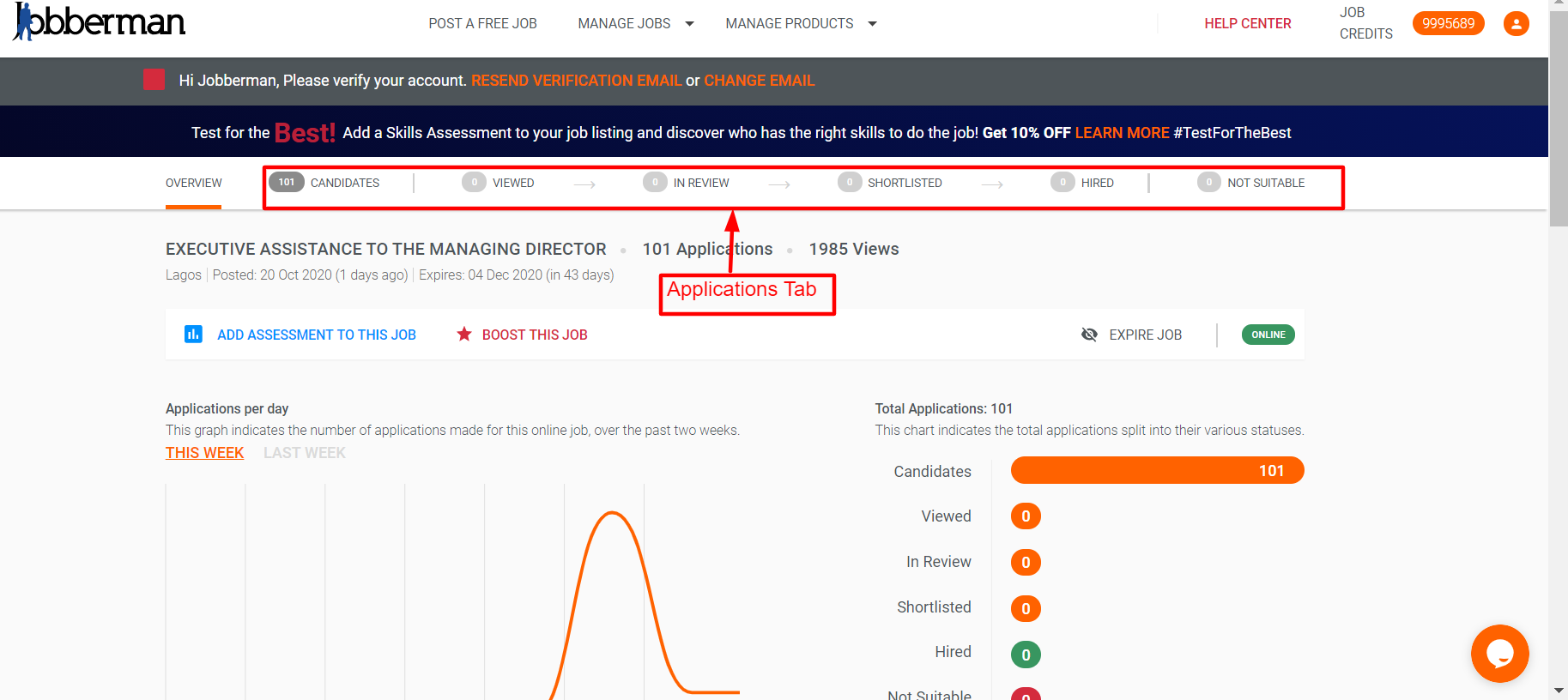Click the crossed-eye Expire Job icon

pyautogui.click(x=1089, y=335)
